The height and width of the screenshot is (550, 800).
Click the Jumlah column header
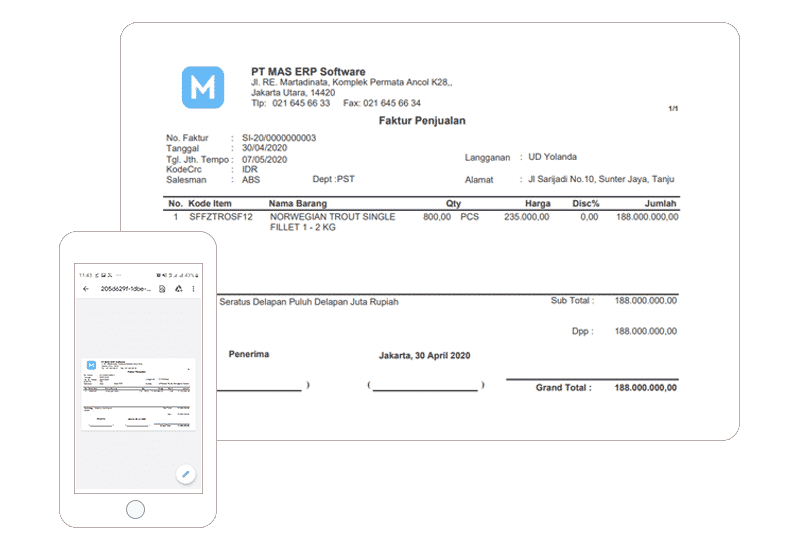660,203
